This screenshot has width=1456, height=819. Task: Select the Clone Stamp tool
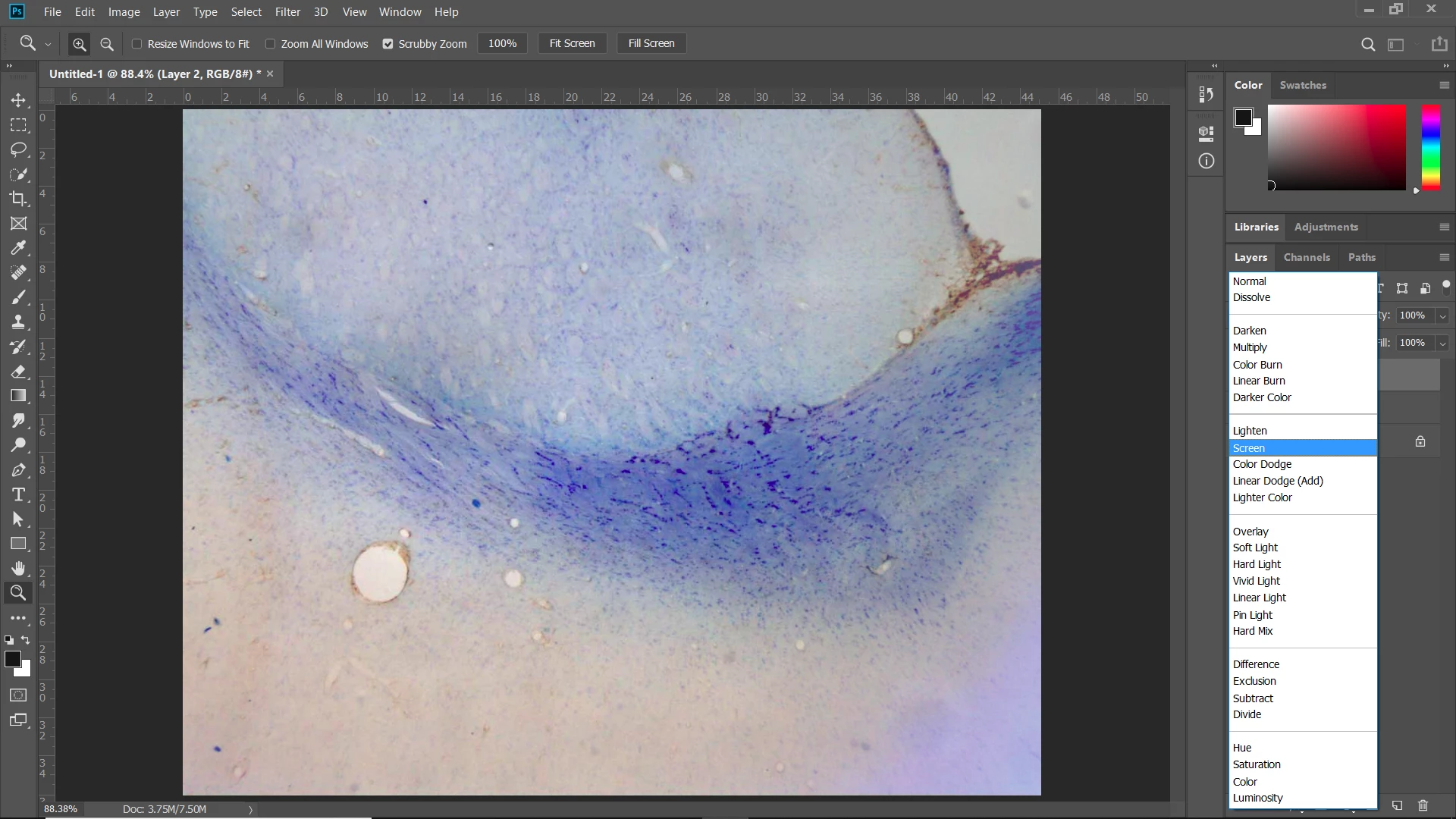click(x=18, y=322)
